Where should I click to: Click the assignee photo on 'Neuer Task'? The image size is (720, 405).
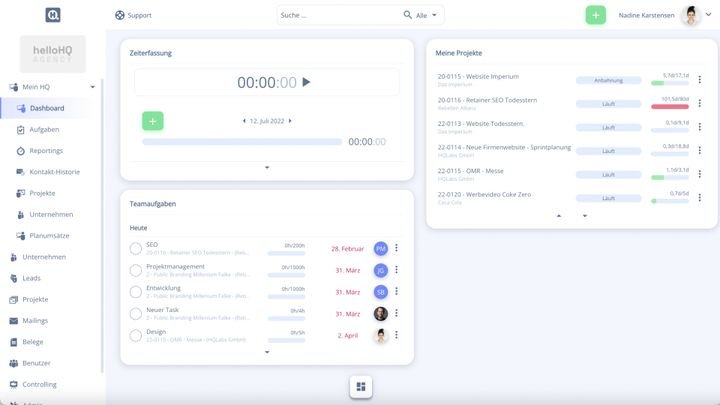click(381, 314)
